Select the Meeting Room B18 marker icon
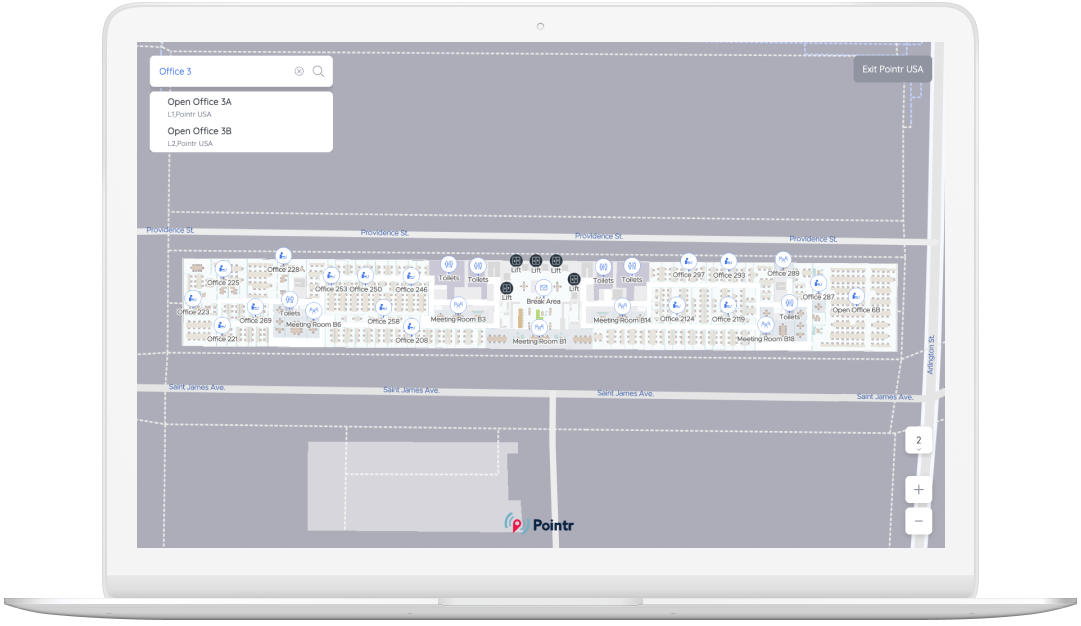1081x626 pixels. (x=765, y=323)
